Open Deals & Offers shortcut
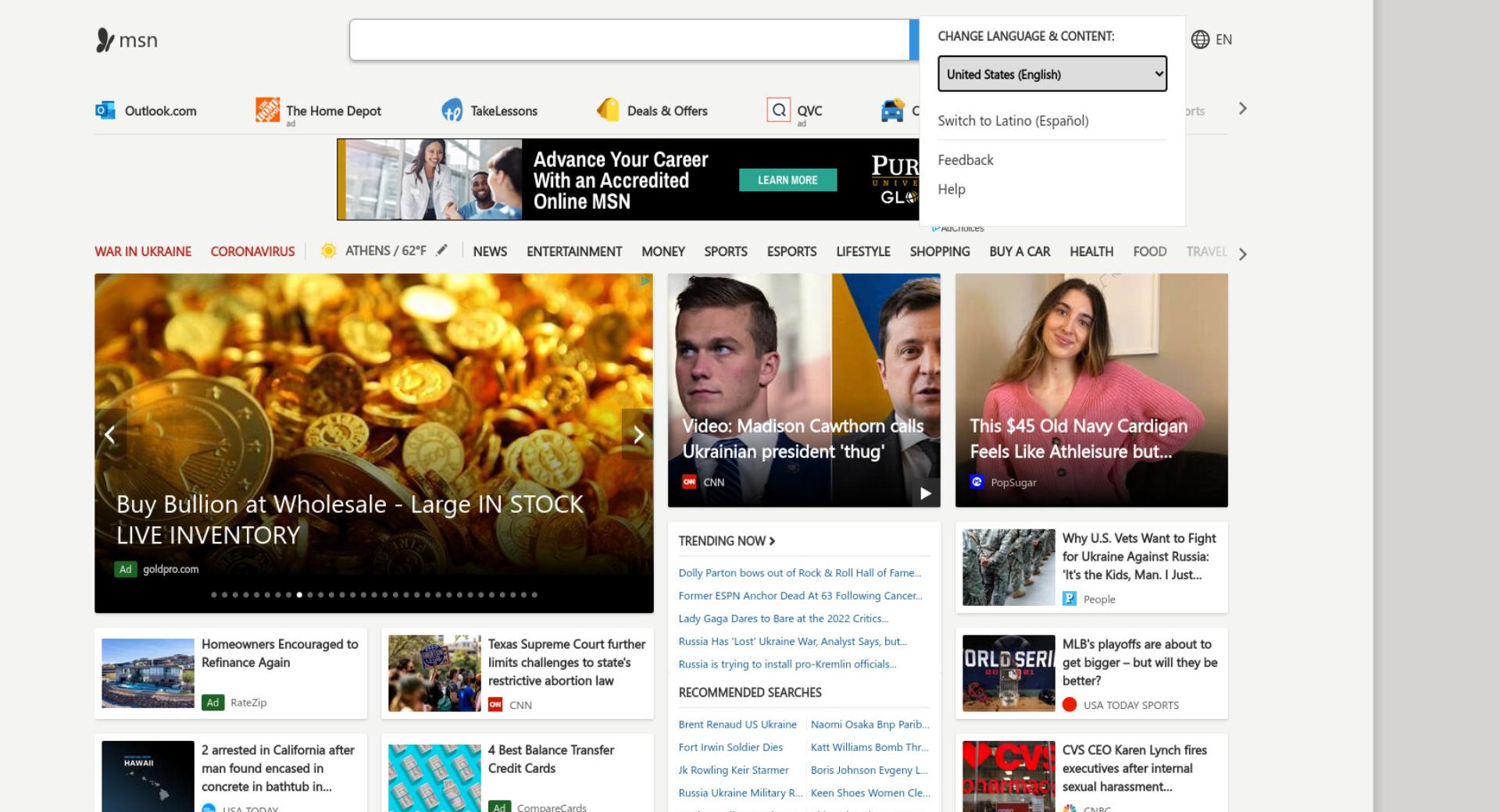 652,111
